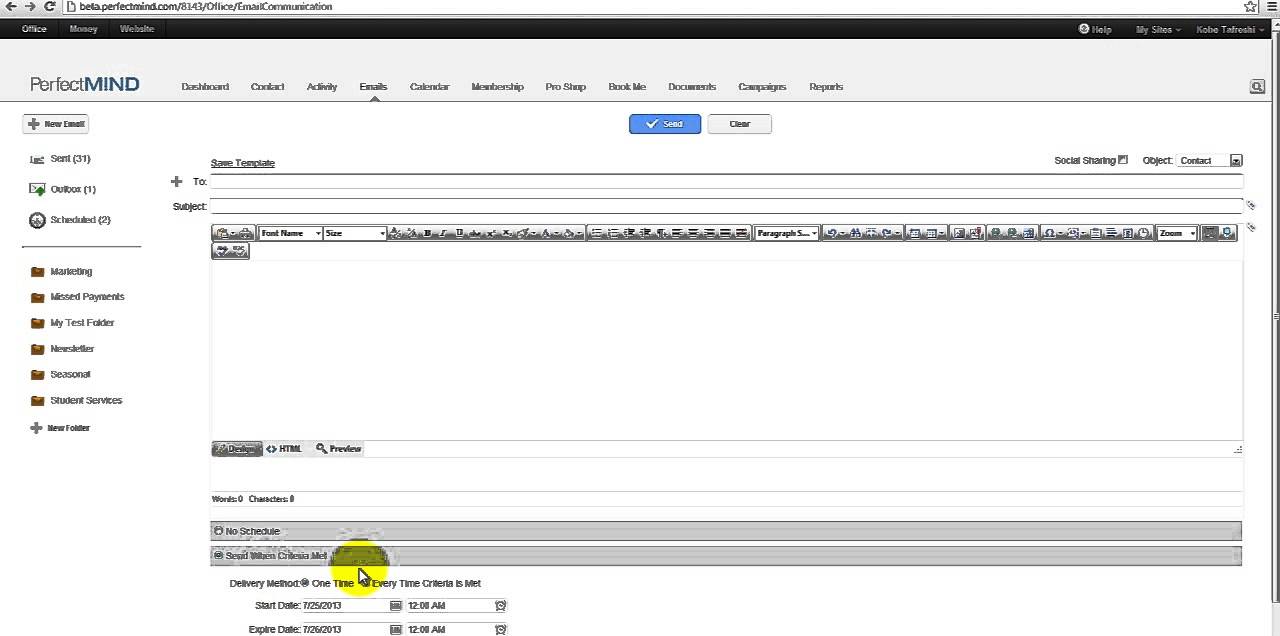Click the New Email button

(56, 124)
